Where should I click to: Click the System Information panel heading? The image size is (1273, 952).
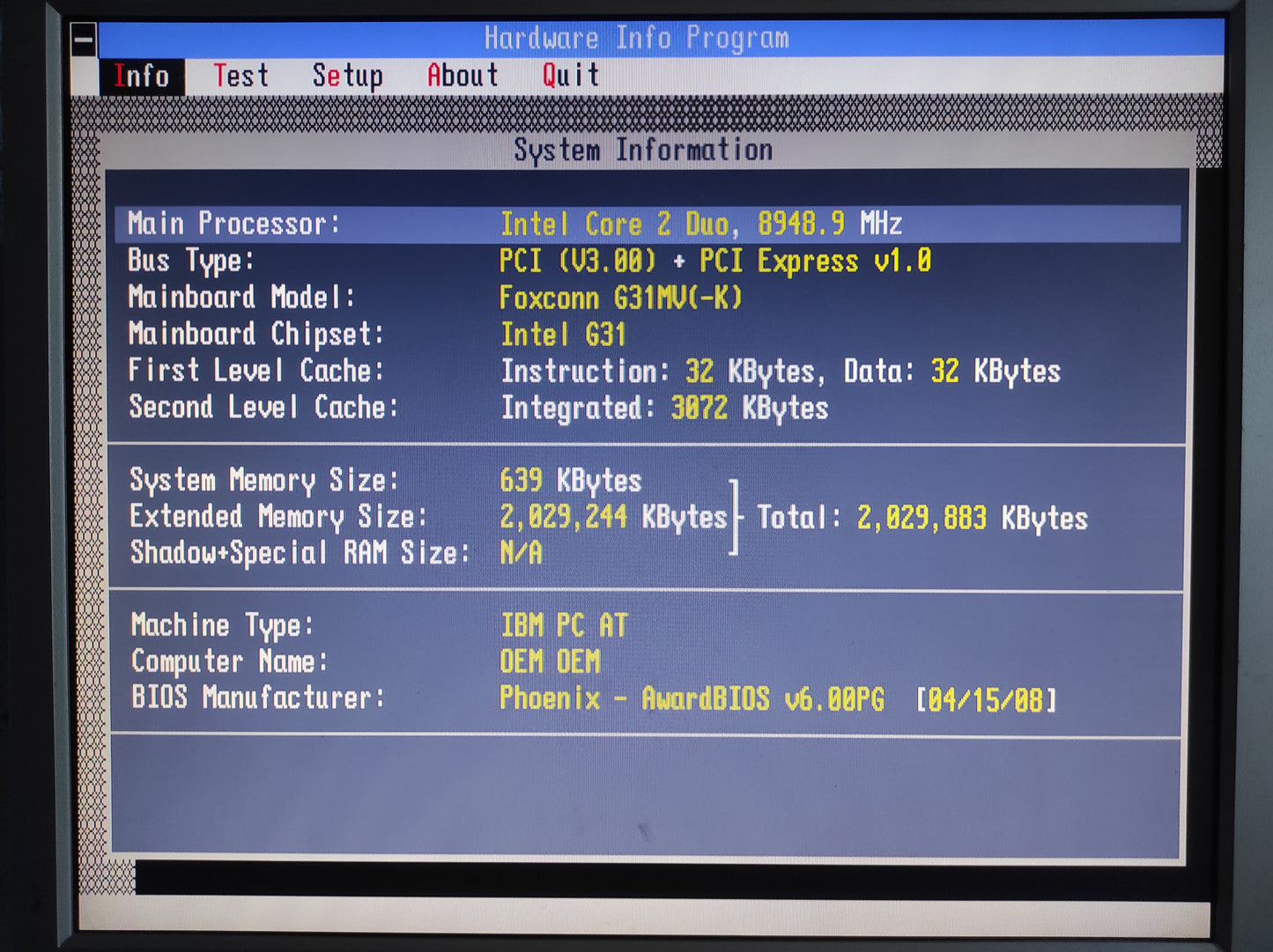643,150
